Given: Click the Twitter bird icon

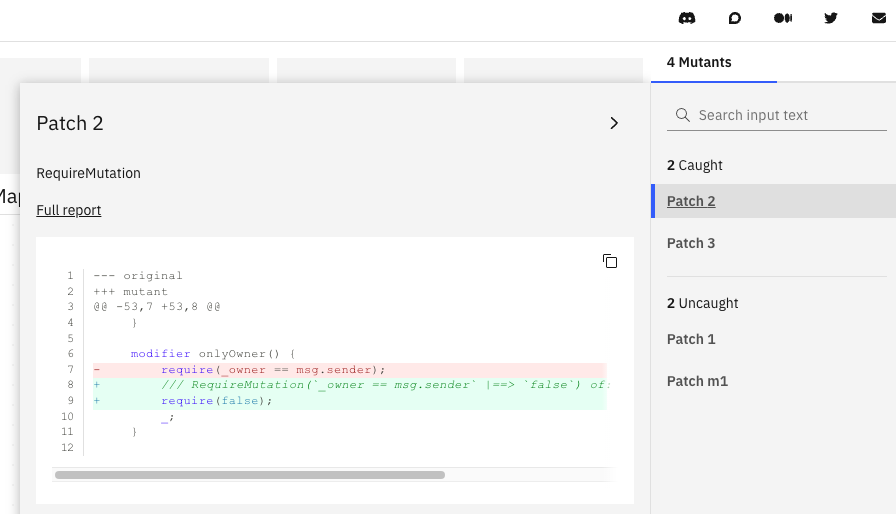Looking at the screenshot, I should point(831,18).
